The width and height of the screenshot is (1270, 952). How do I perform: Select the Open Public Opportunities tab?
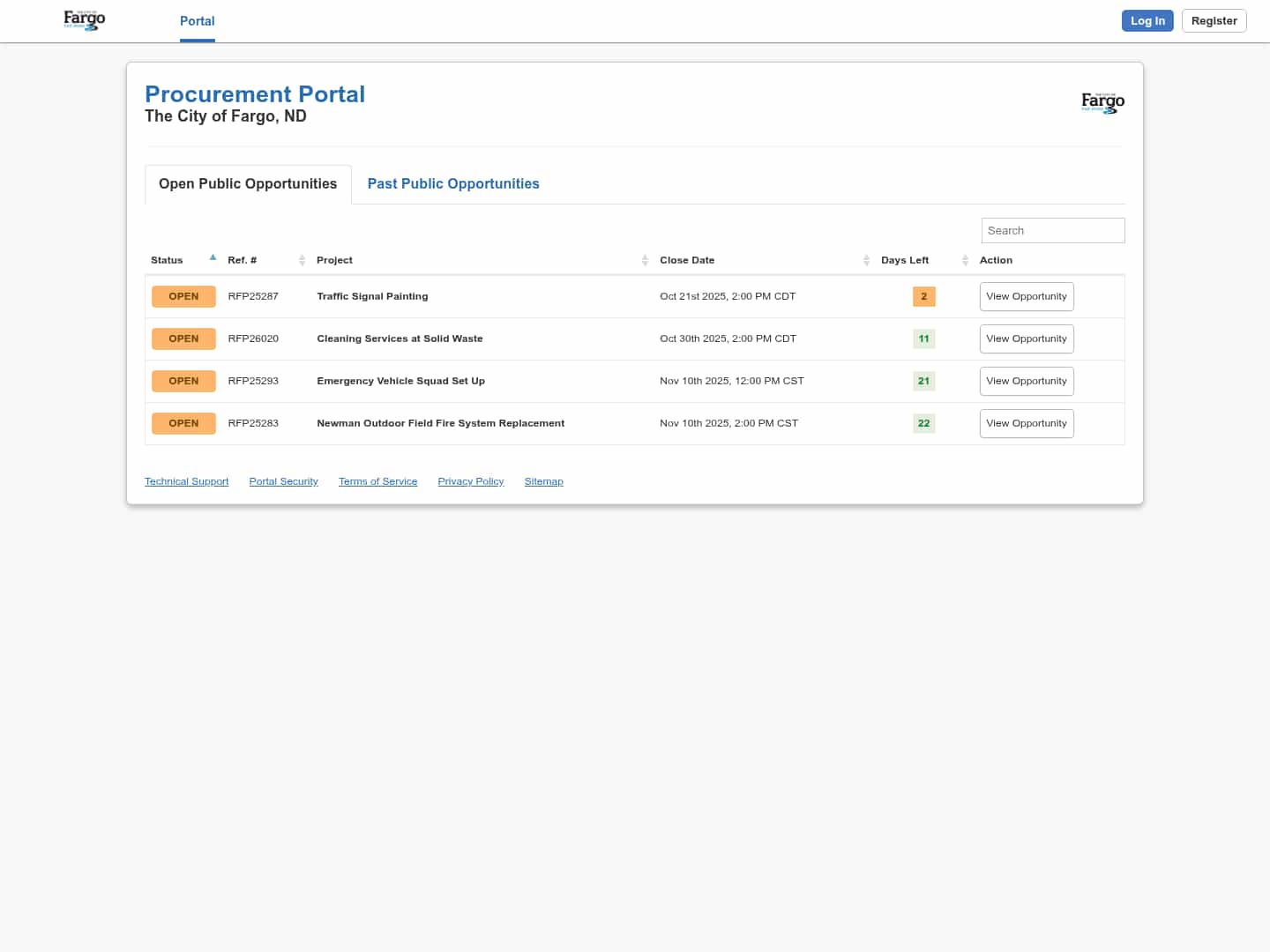[x=248, y=183]
